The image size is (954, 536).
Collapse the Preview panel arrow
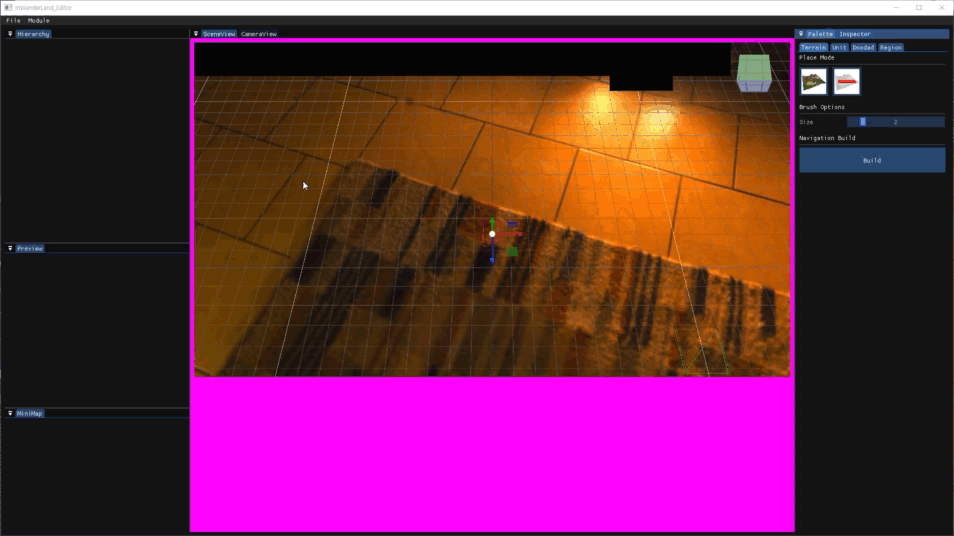coord(10,248)
